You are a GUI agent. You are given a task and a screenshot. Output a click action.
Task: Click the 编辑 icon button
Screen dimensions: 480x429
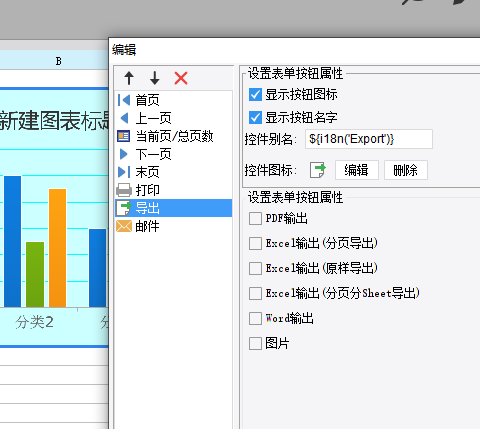[357, 170]
